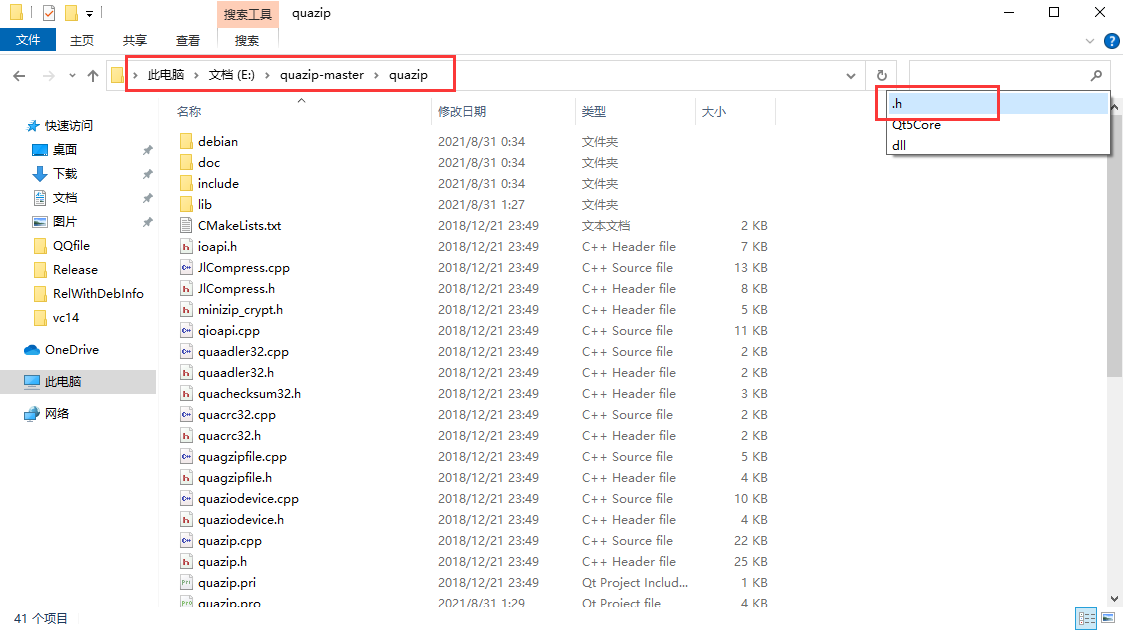Select the quazip.pri file icon
This screenshot has width=1124, height=631.
(186, 582)
